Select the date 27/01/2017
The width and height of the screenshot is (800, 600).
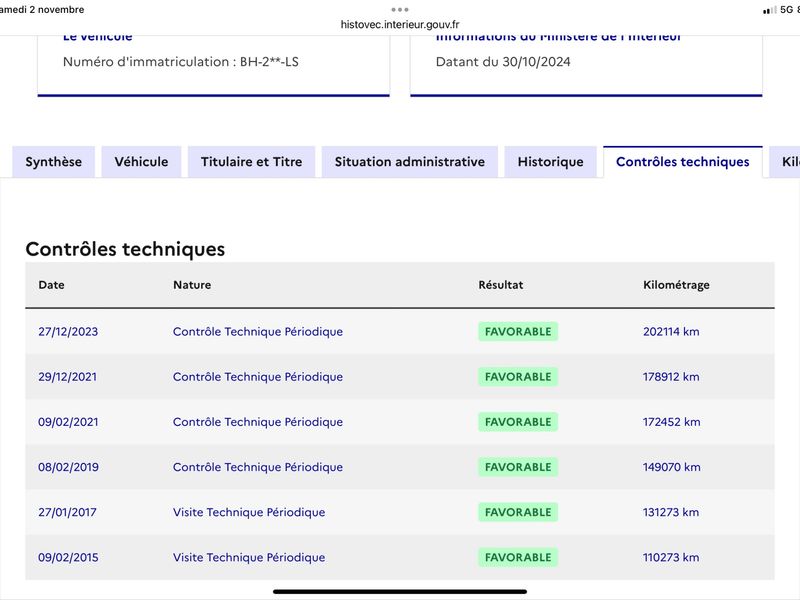[x=67, y=512]
